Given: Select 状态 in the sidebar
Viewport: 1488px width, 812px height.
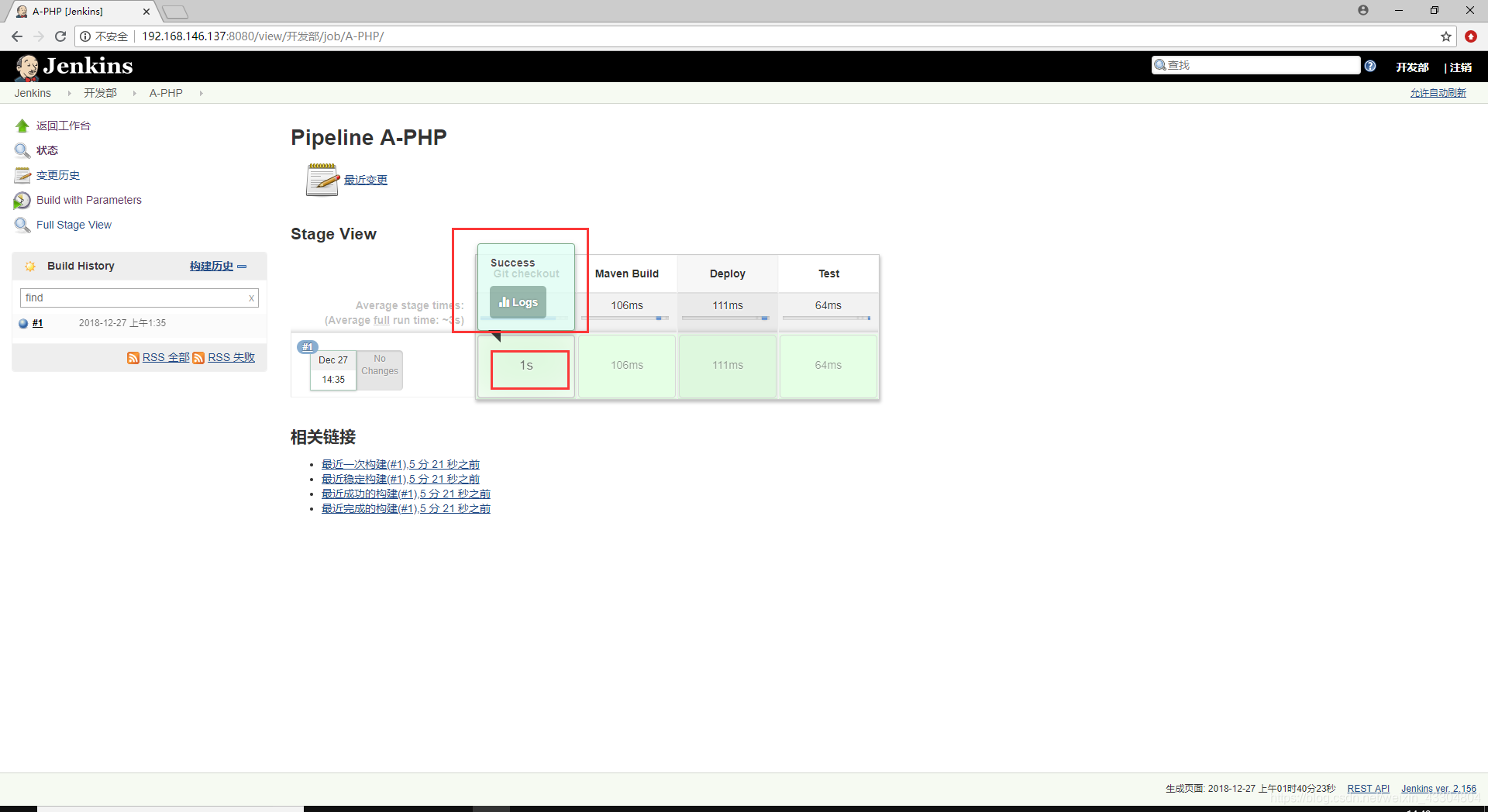Looking at the screenshot, I should (47, 150).
